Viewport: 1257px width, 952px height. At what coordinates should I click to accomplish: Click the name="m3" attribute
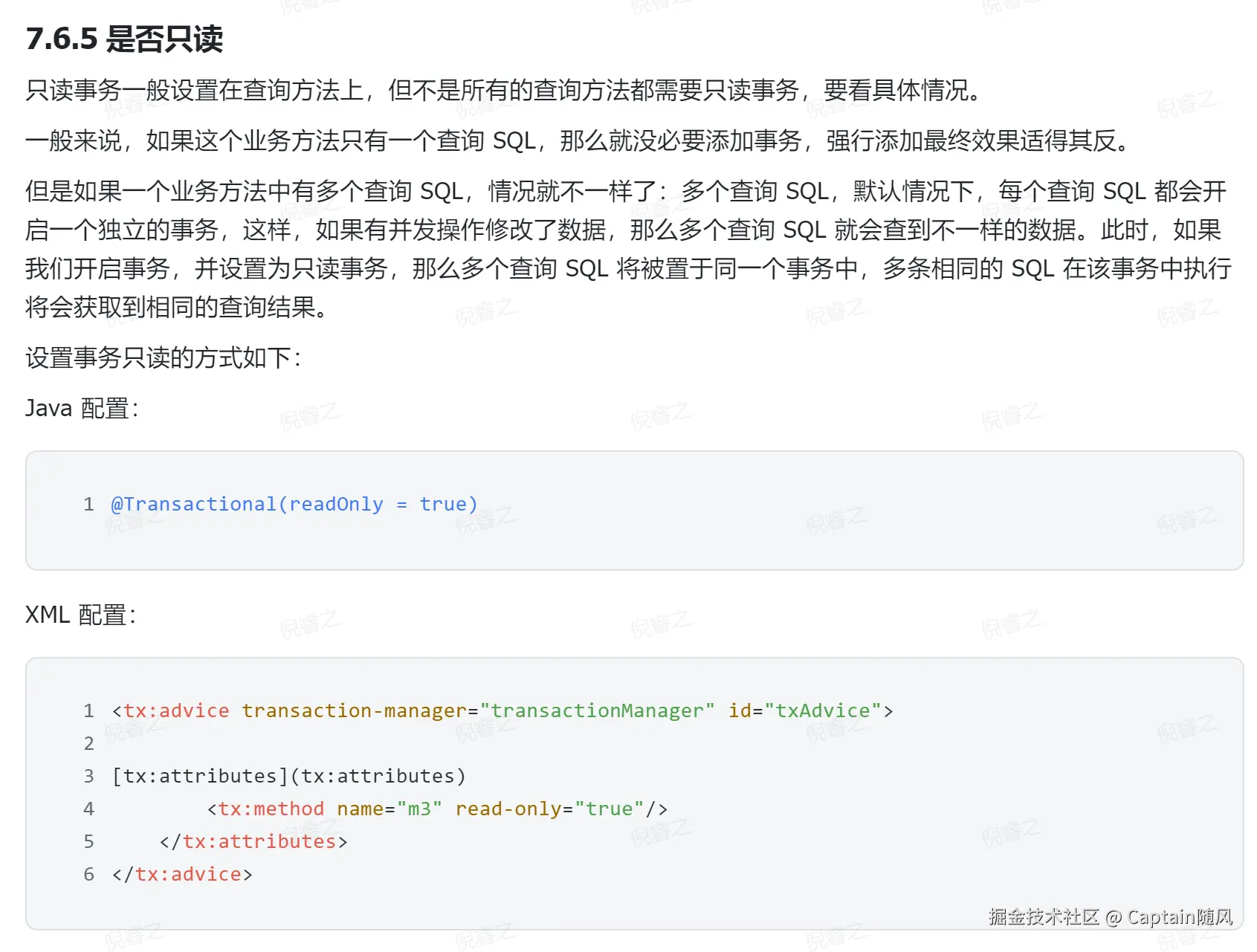click(389, 809)
